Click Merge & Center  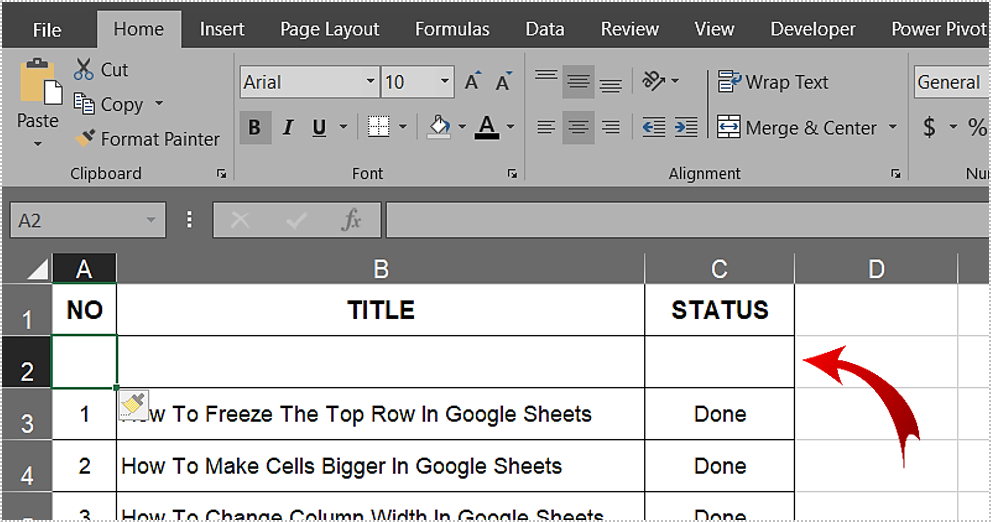coord(798,128)
